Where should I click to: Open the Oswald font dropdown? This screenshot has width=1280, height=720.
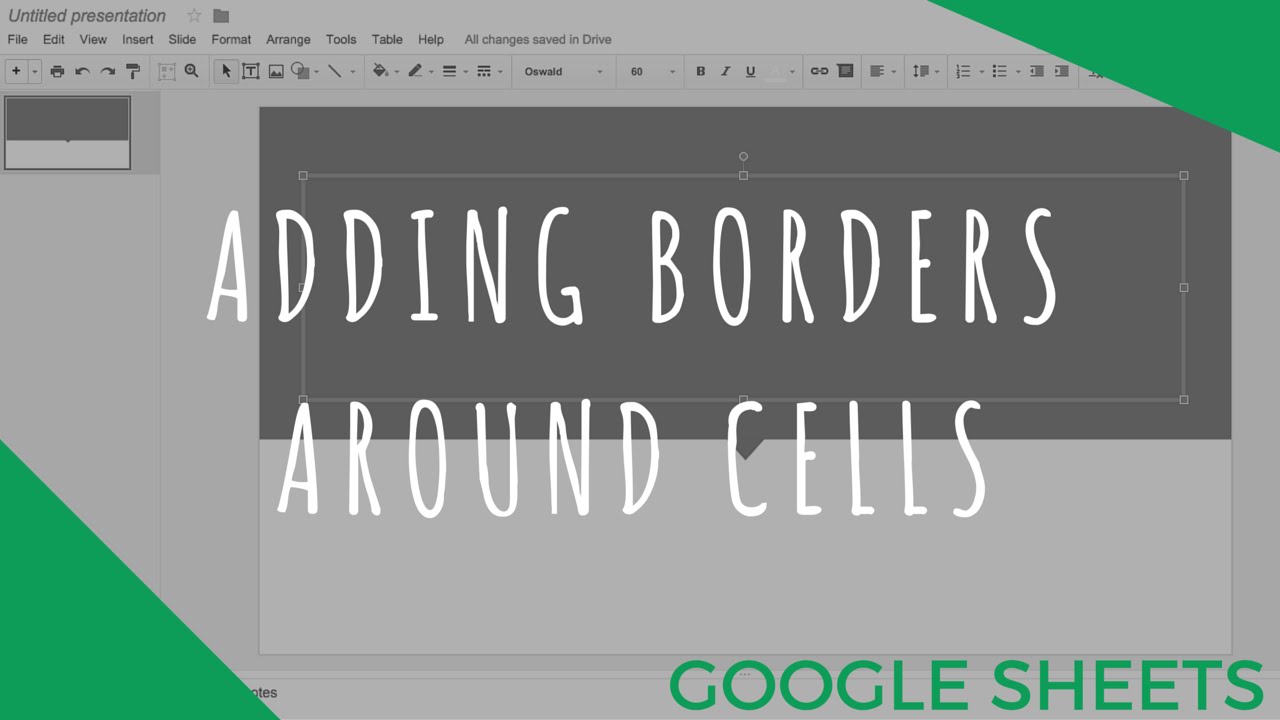coord(563,71)
